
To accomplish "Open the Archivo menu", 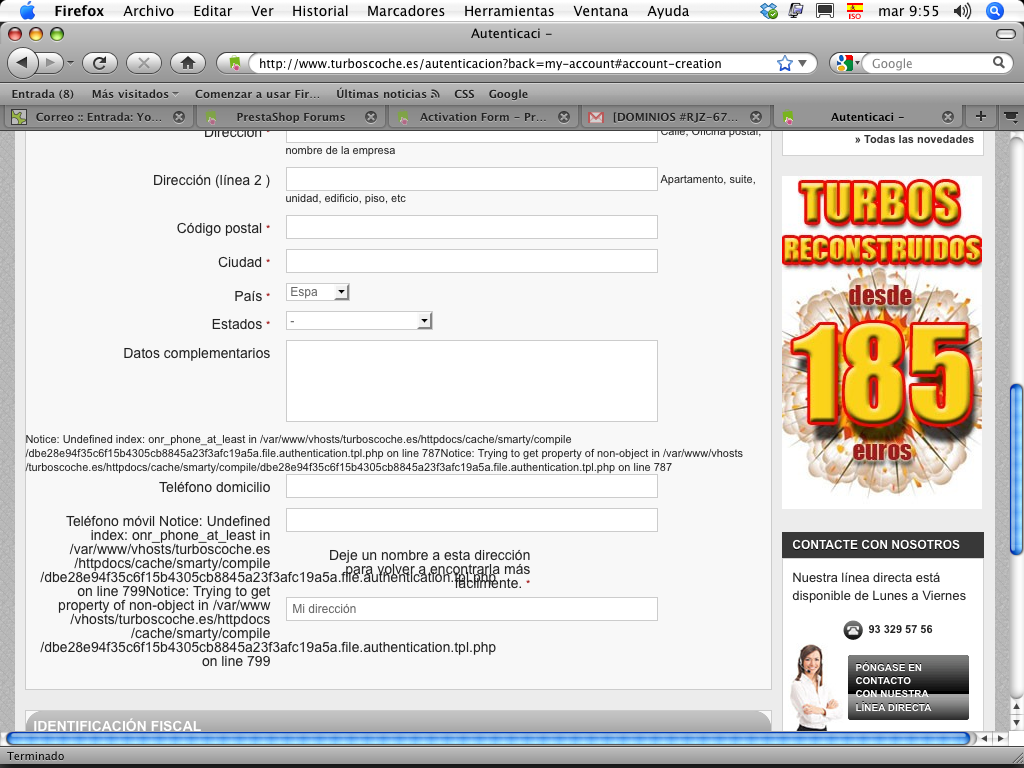I will pyautogui.click(x=148, y=11).
